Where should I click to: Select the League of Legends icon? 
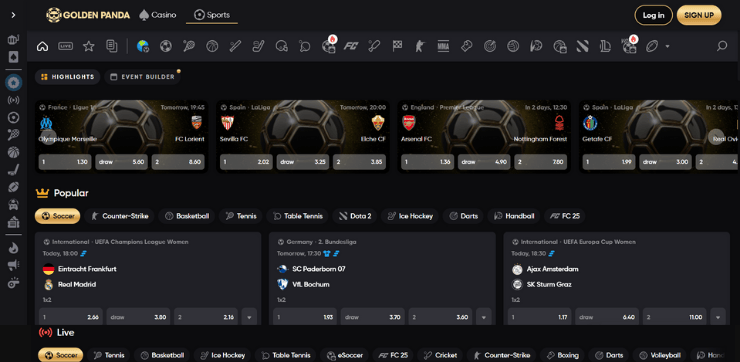click(605, 46)
